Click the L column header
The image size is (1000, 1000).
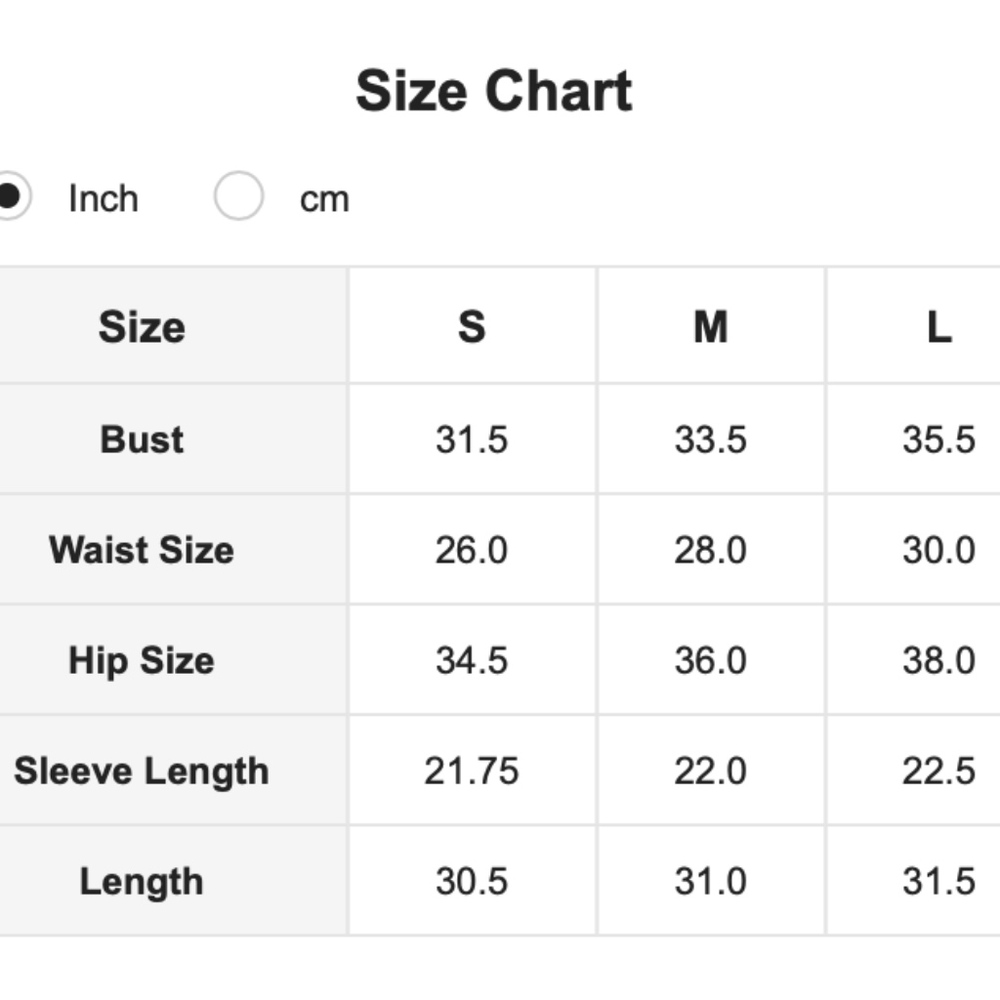(938, 327)
